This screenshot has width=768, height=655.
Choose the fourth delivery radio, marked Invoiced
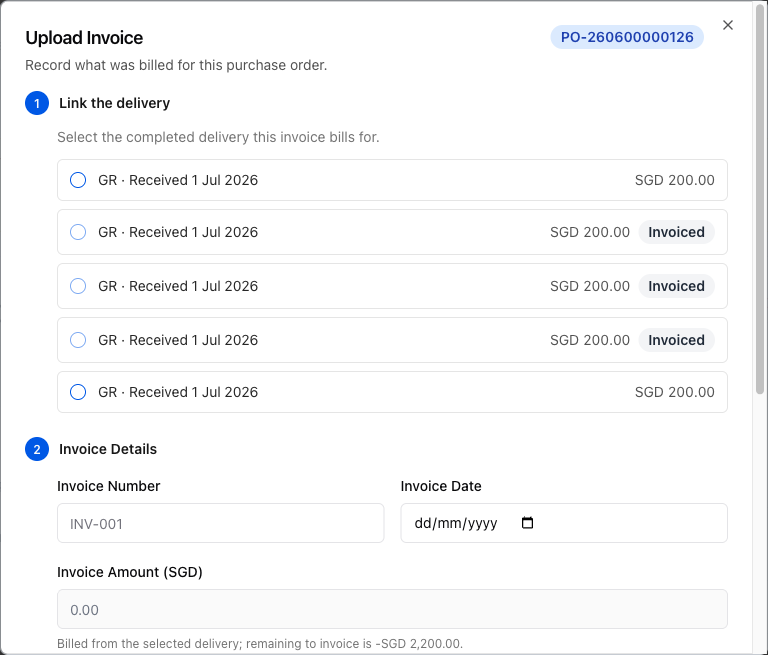tap(78, 340)
